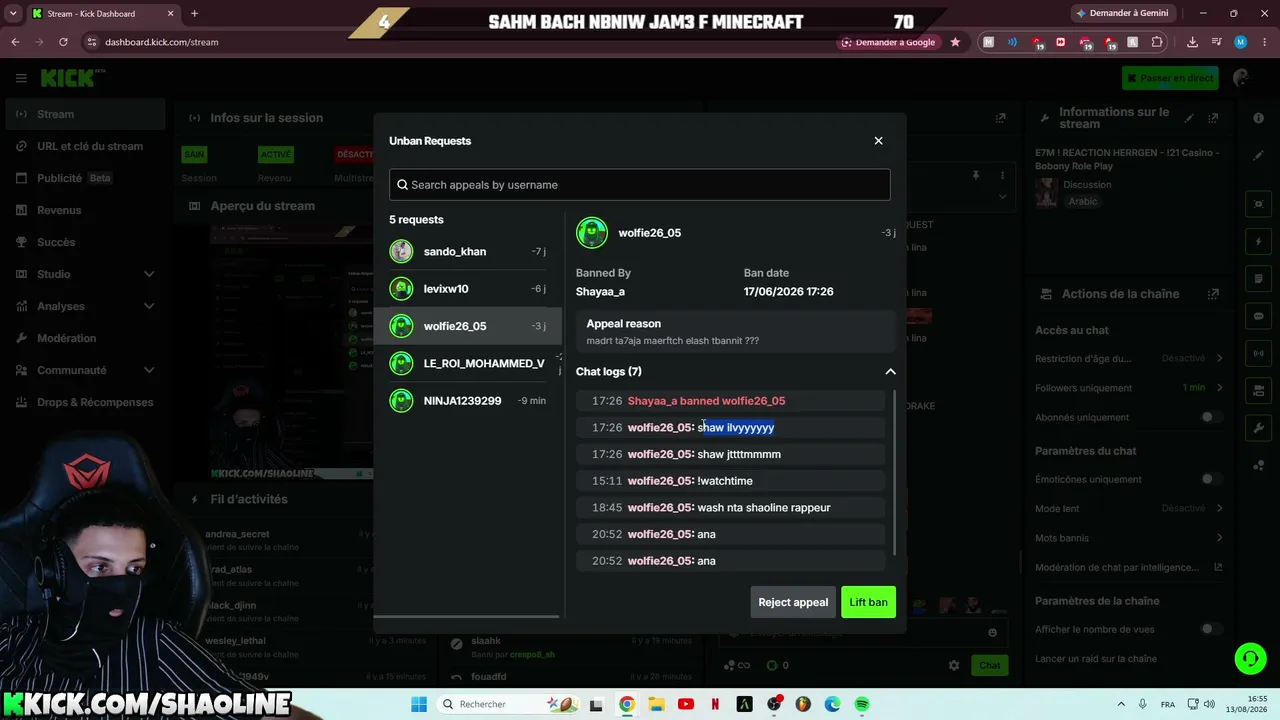Bookmark this page with the star icon
Screen dimensions: 1280x720
[x=955, y=42]
